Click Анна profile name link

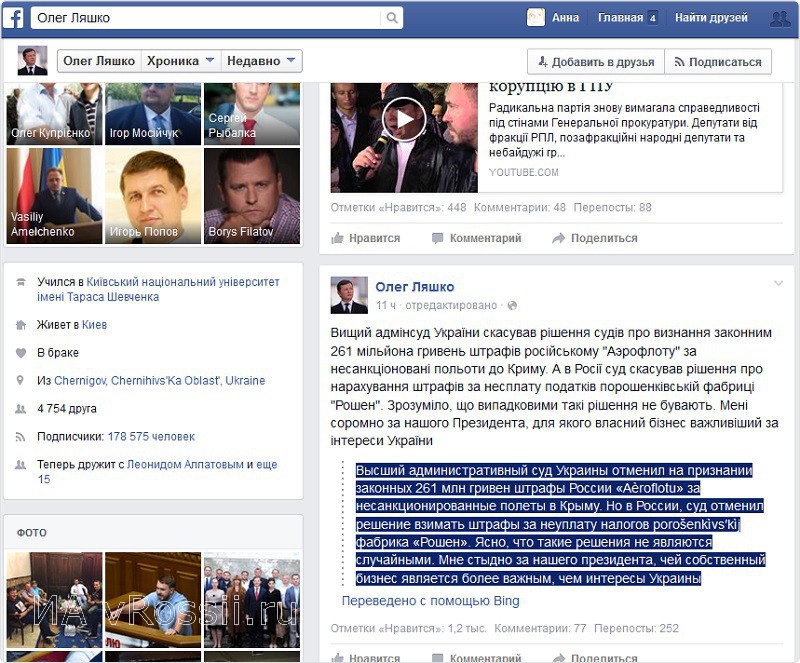coord(565,18)
